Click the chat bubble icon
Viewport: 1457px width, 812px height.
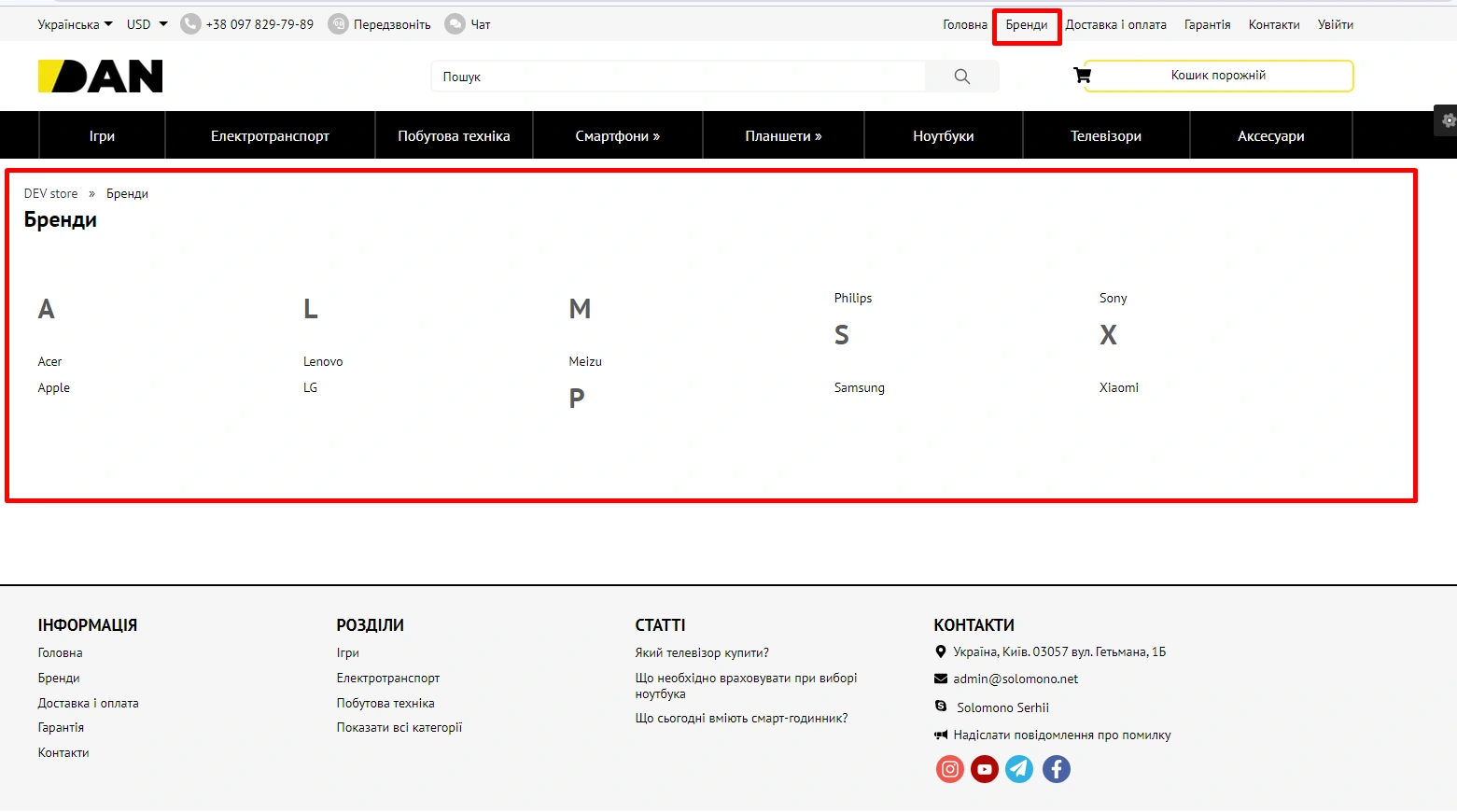(455, 24)
